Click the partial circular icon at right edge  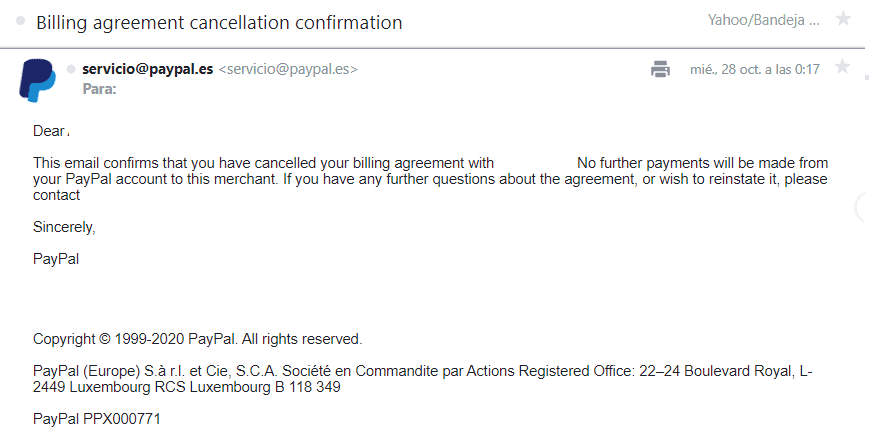point(860,207)
